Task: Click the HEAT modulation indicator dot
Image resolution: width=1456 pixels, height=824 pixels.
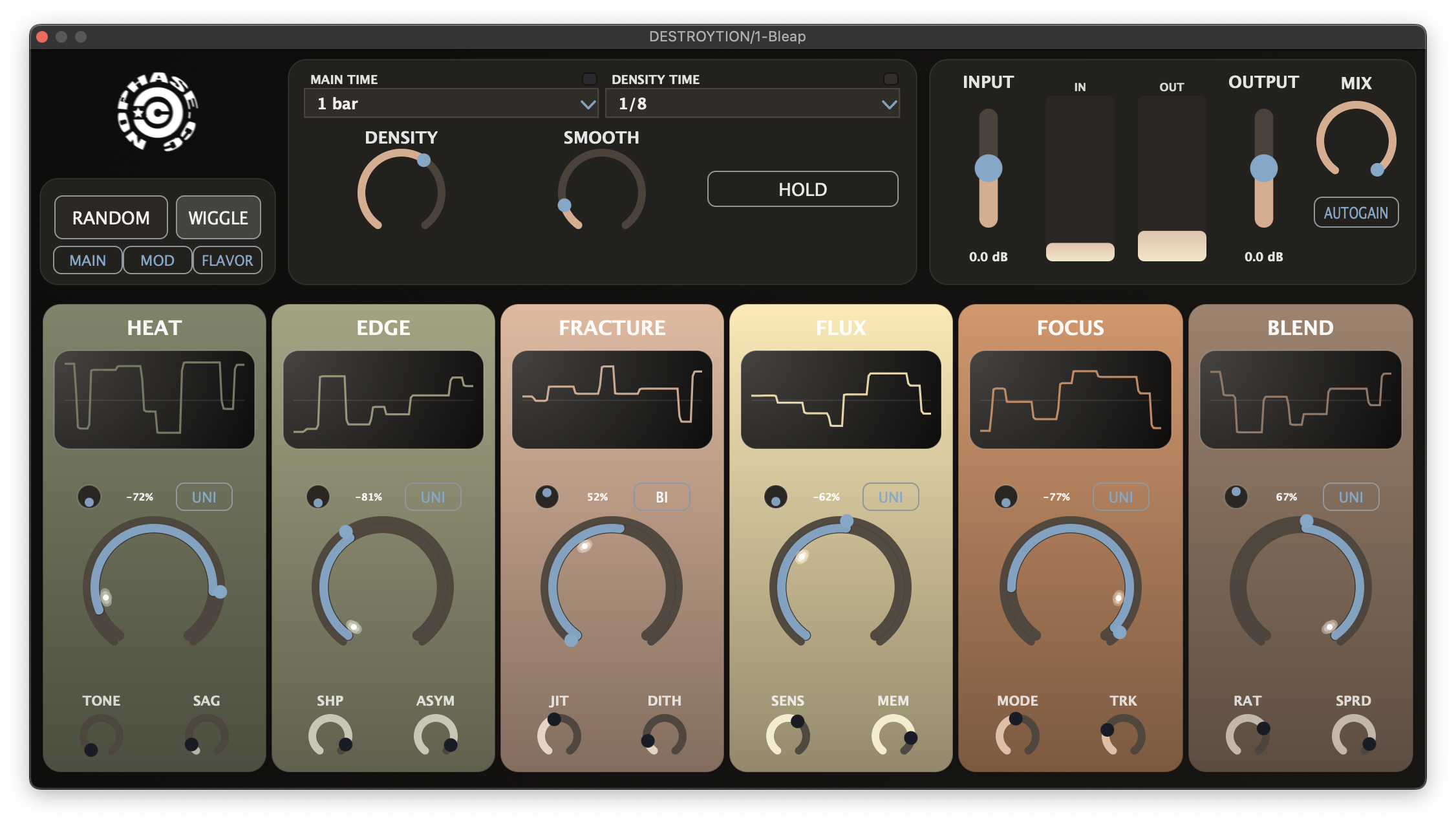Action: (89, 497)
